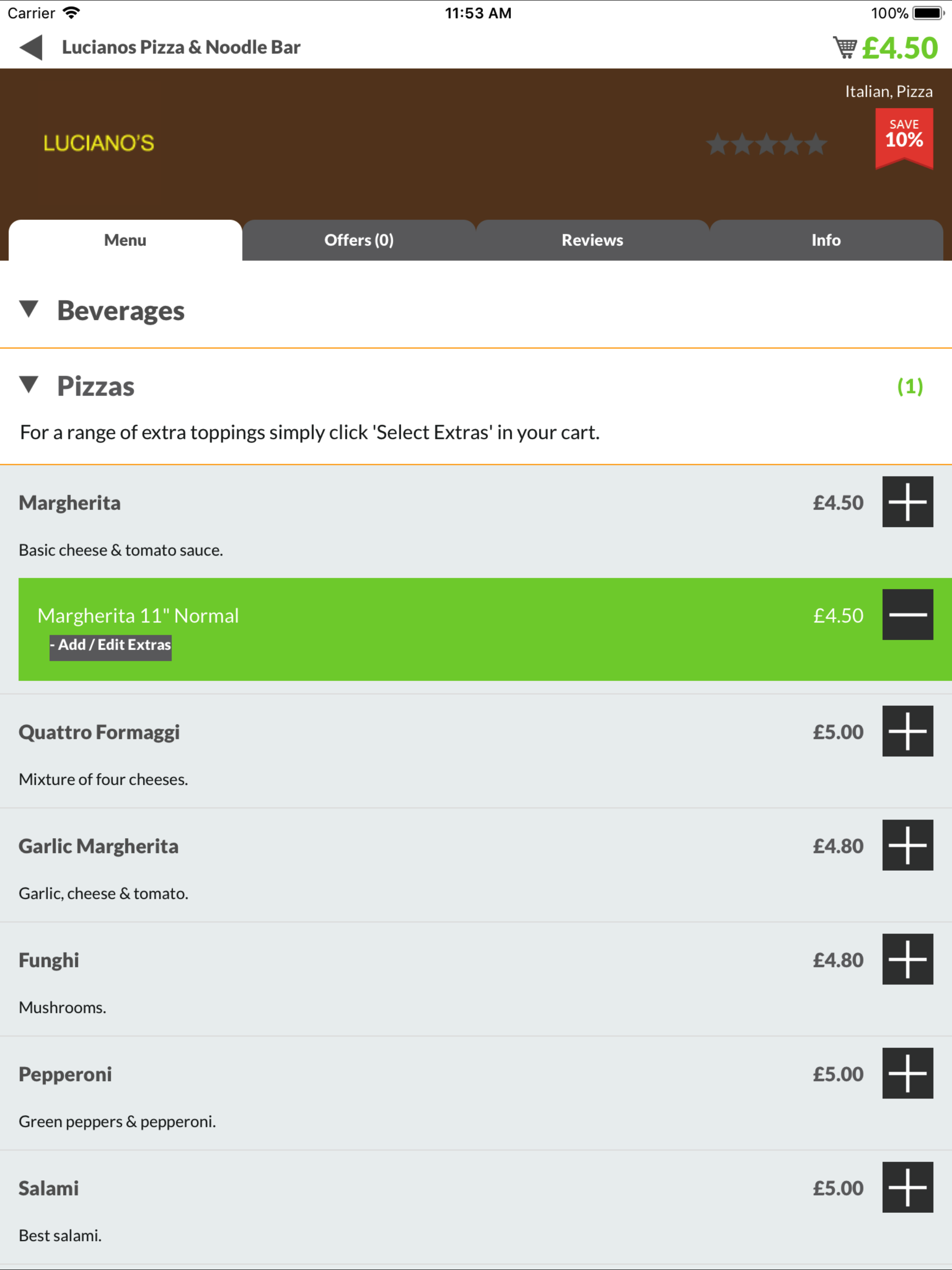Add Pepperoni with the plus button
The image size is (952, 1270).
click(x=907, y=1073)
